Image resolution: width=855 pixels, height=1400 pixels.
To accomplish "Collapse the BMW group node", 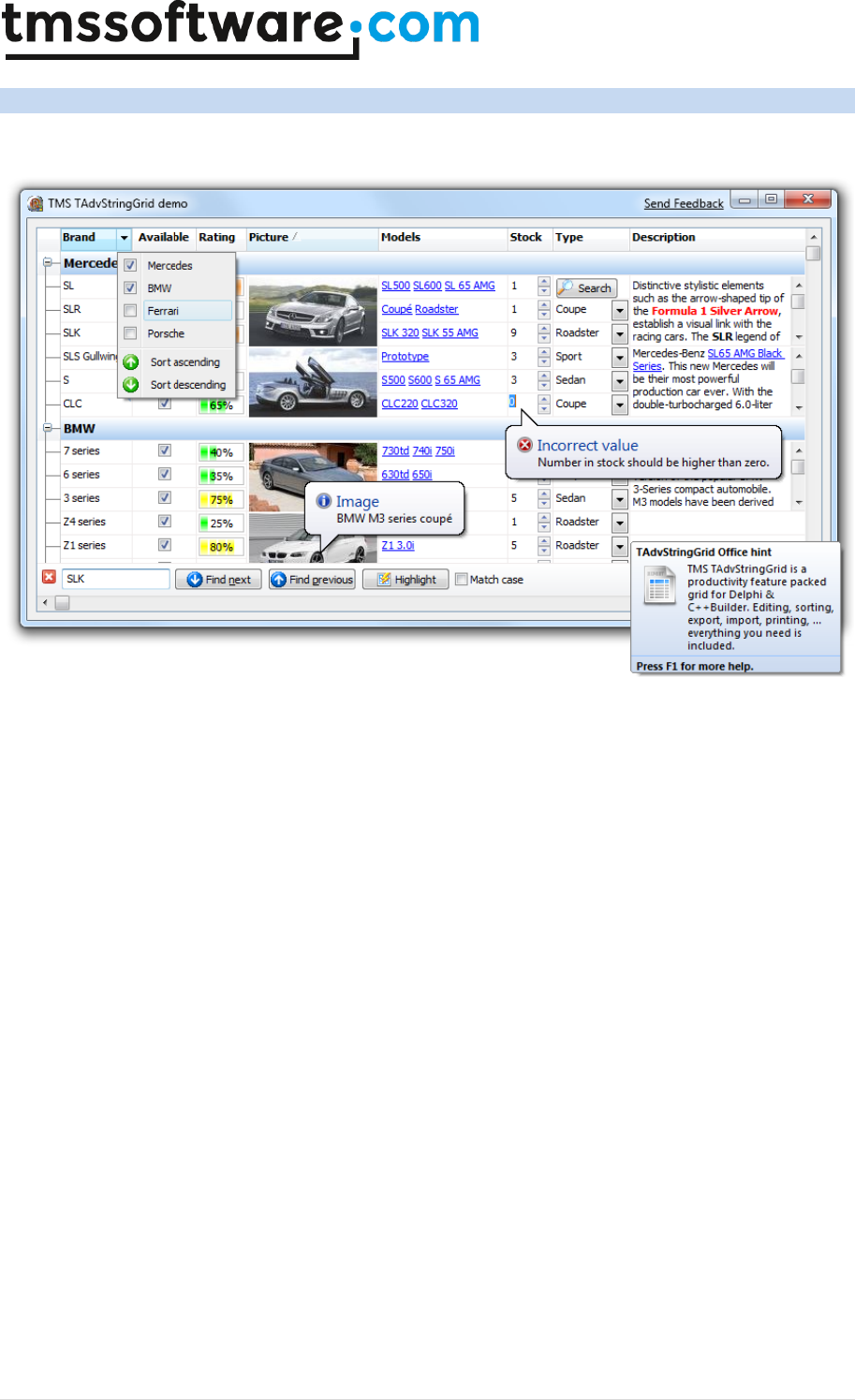I will pos(48,428).
